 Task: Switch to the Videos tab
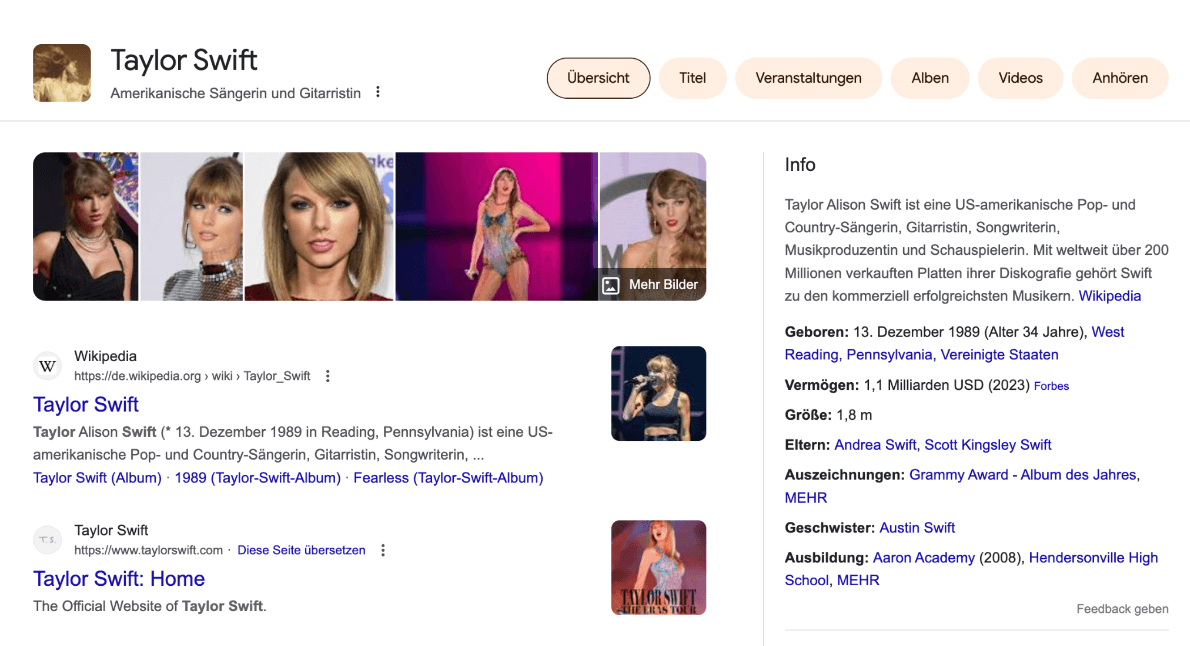(1020, 78)
